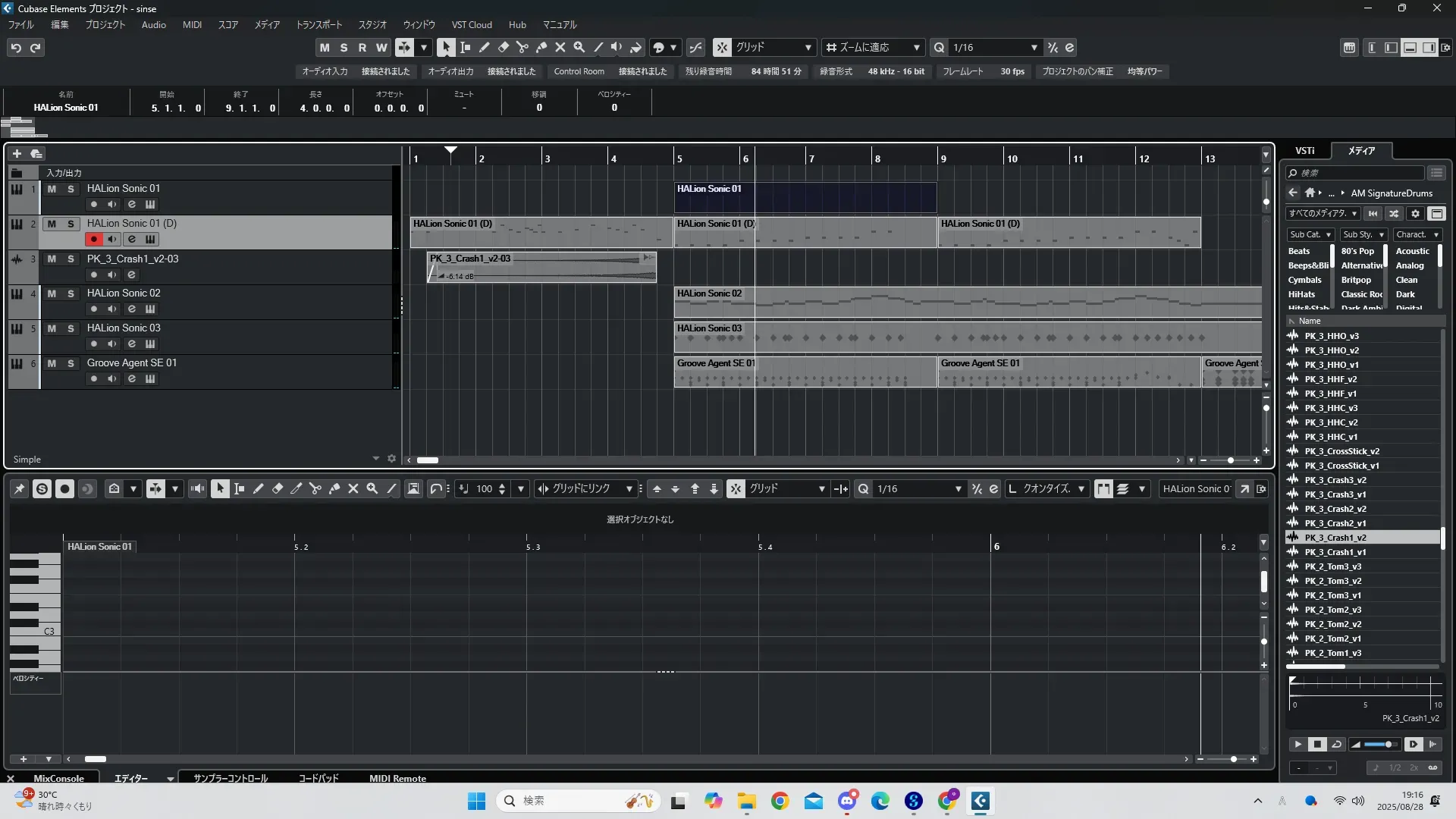The width and height of the screenshot is (1456, 819).
Task: Click the add track plus icon
Action: 17,153
